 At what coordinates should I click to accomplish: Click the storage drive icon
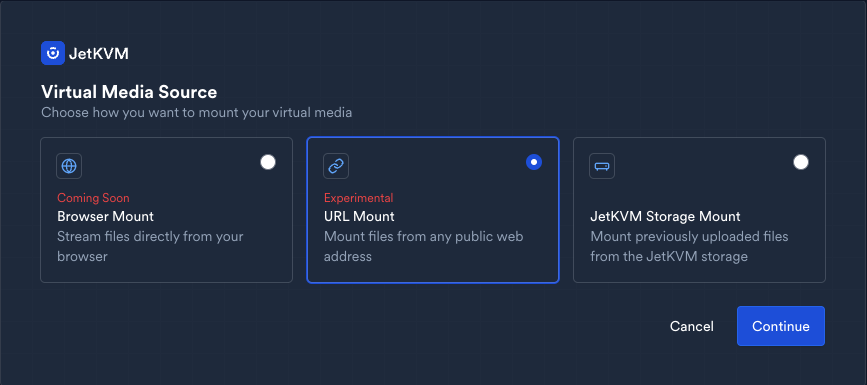coord(602,166)
